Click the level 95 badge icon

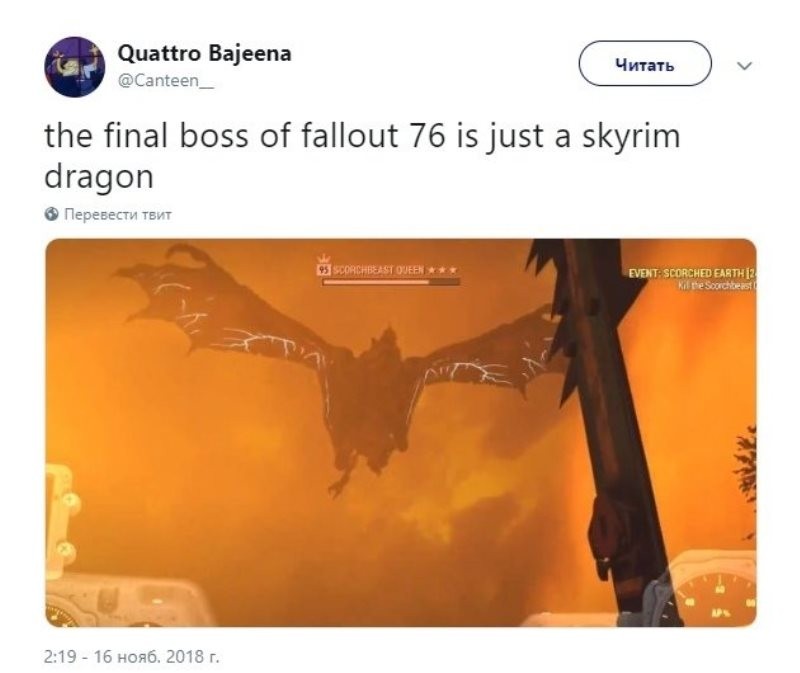point(323,270)
